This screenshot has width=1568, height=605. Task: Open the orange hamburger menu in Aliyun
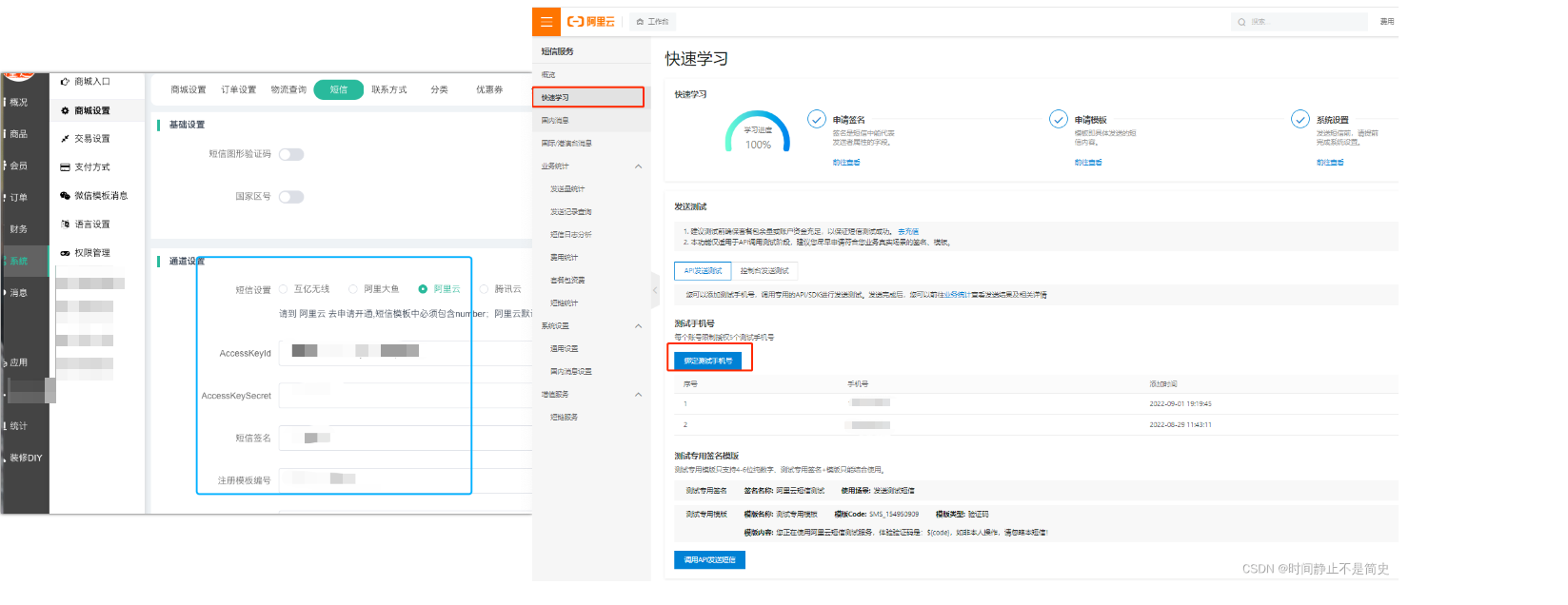click(546, 21)
